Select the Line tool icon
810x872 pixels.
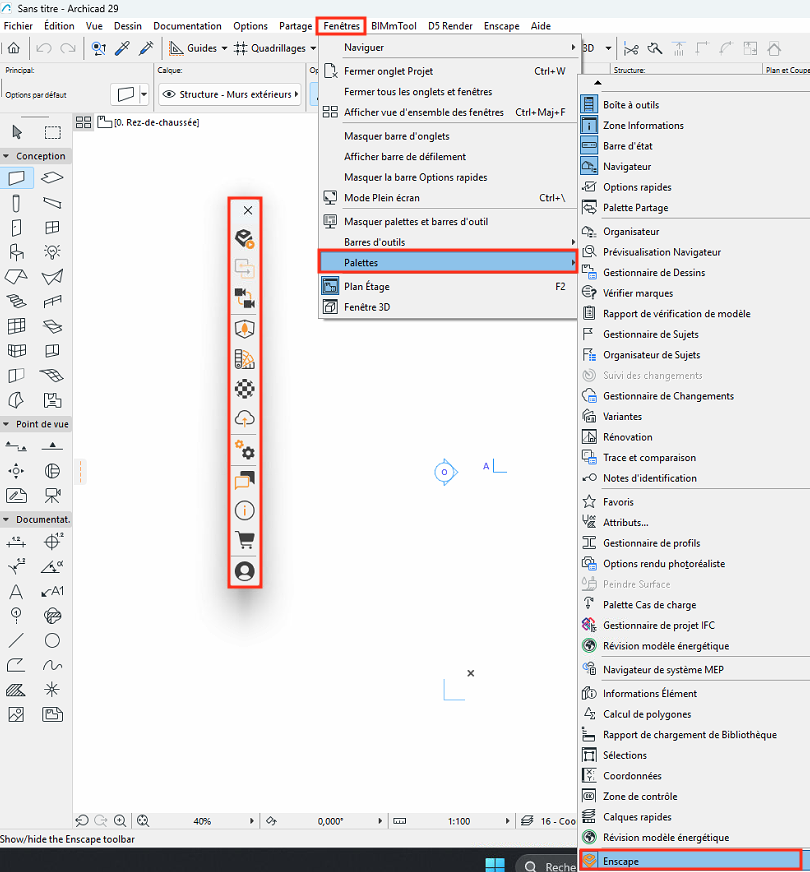16,641
